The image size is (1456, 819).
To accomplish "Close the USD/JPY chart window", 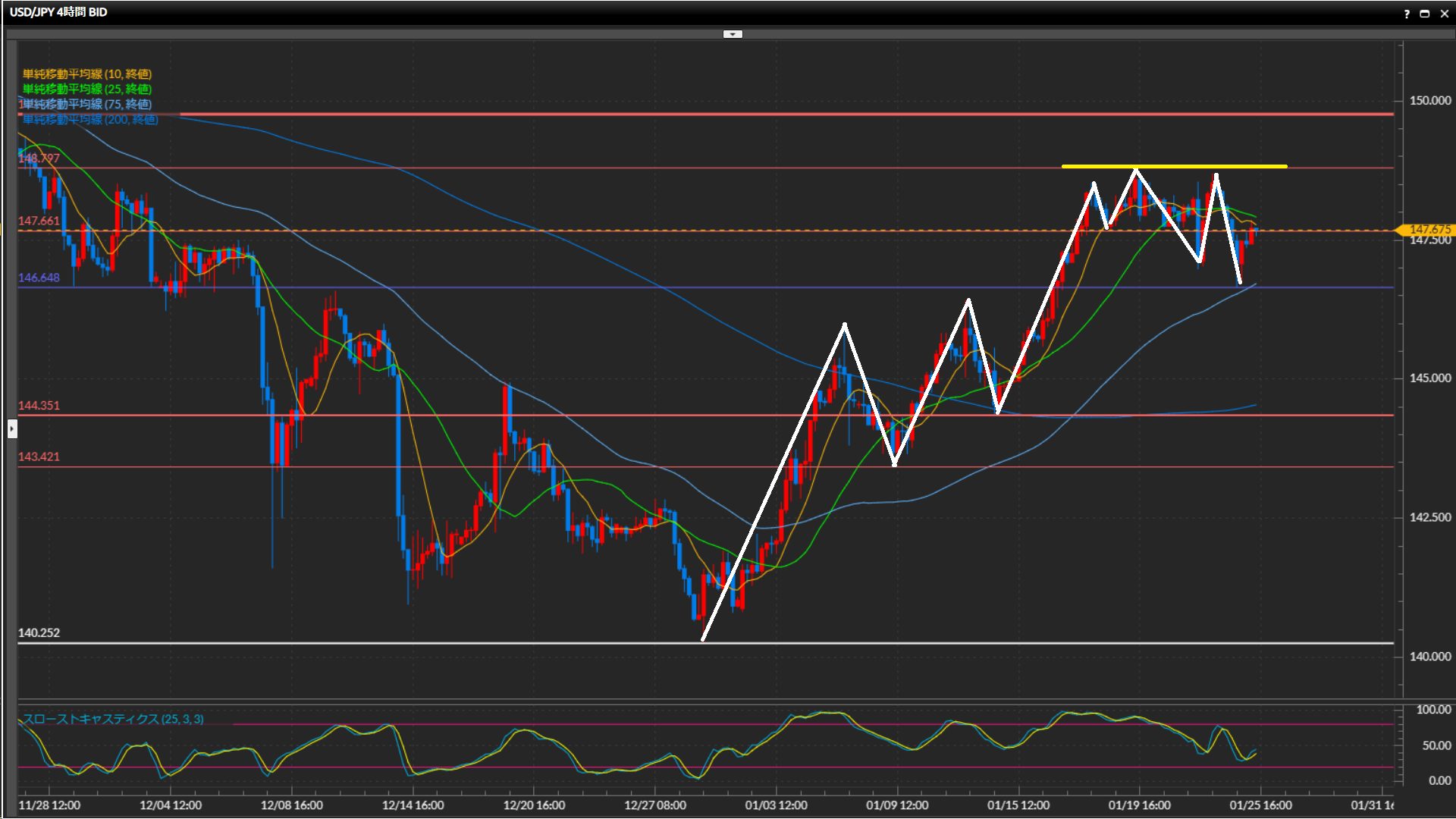I will click(1444, 14).
